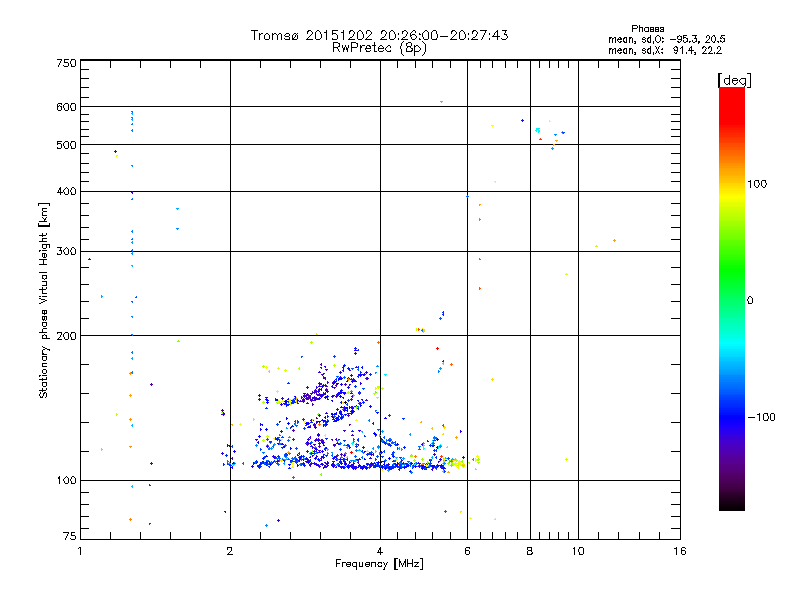Click the '6' x-axis tick label
Viewport: 800px width, 600px height.
click(x=467, y=551)
